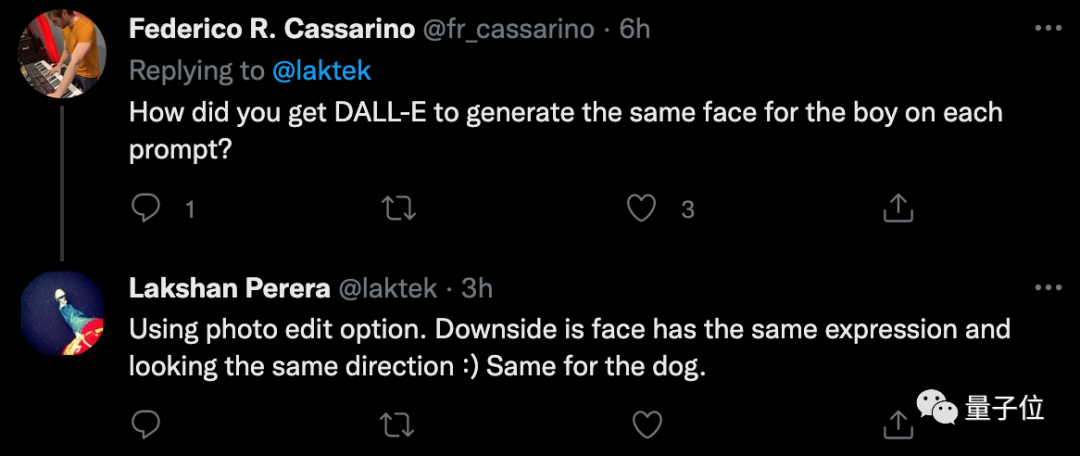Reply to Lakshan Perera's tweet
The image size is (1080, 456).
point(147,424)
